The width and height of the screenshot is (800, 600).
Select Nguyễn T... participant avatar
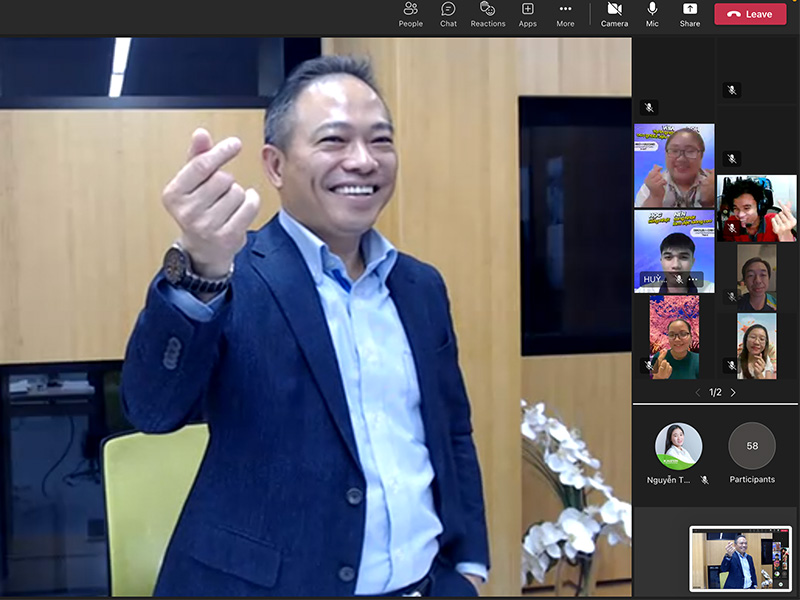click(678, 446)
